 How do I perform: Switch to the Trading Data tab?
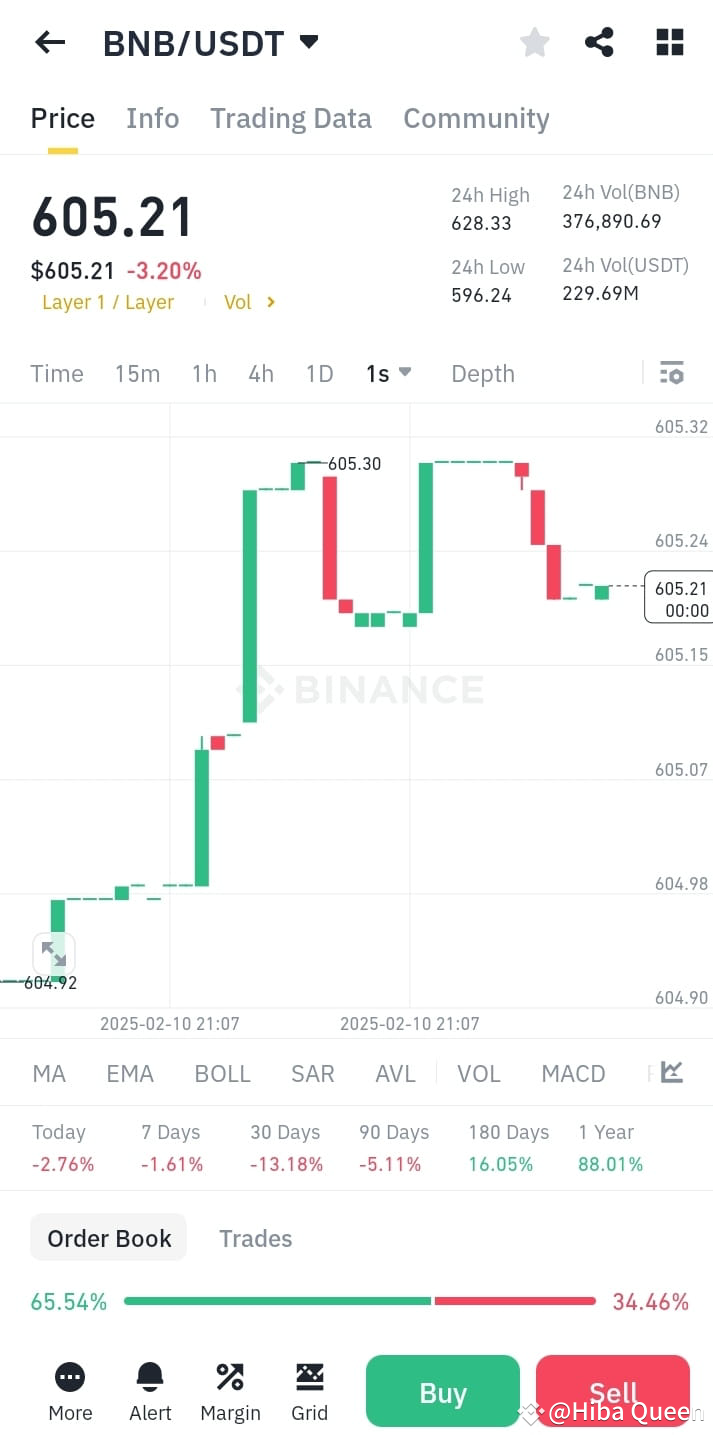pos(290,118)
